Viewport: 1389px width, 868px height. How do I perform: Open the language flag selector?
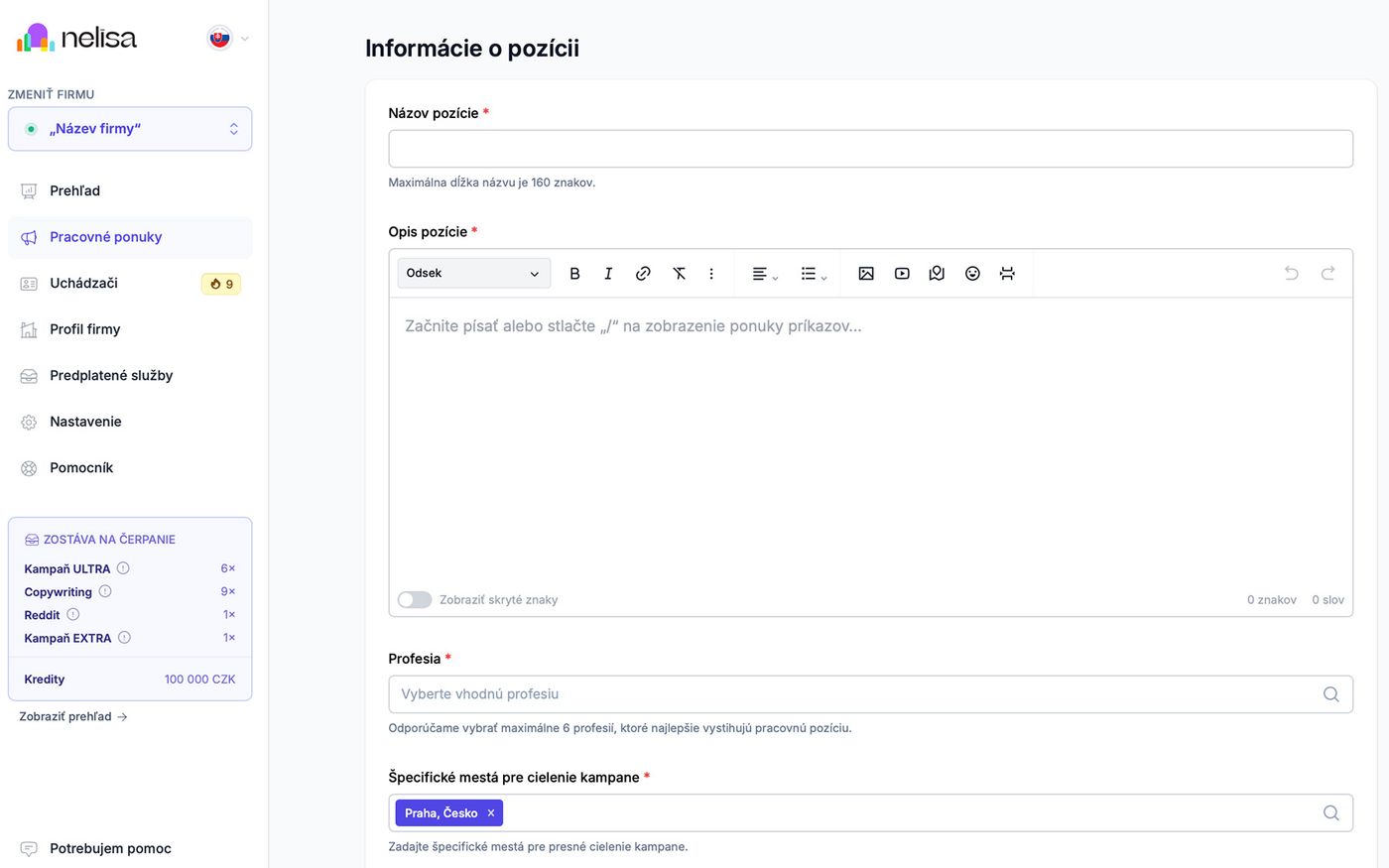pyautogui.click(x=228, y=39)
